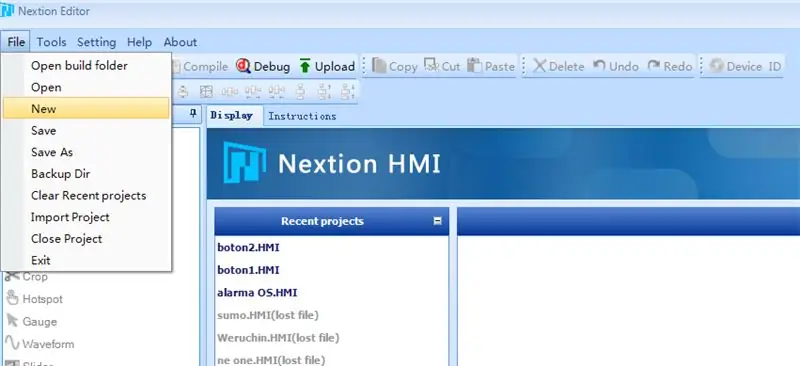Select the Hotspot component in toolbox
The image size is (800, 366).
point(34,299)
